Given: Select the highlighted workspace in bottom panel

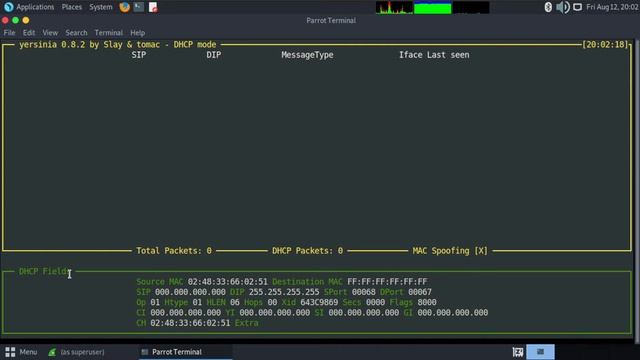Looking at the screenshot, I should point(540,352).
